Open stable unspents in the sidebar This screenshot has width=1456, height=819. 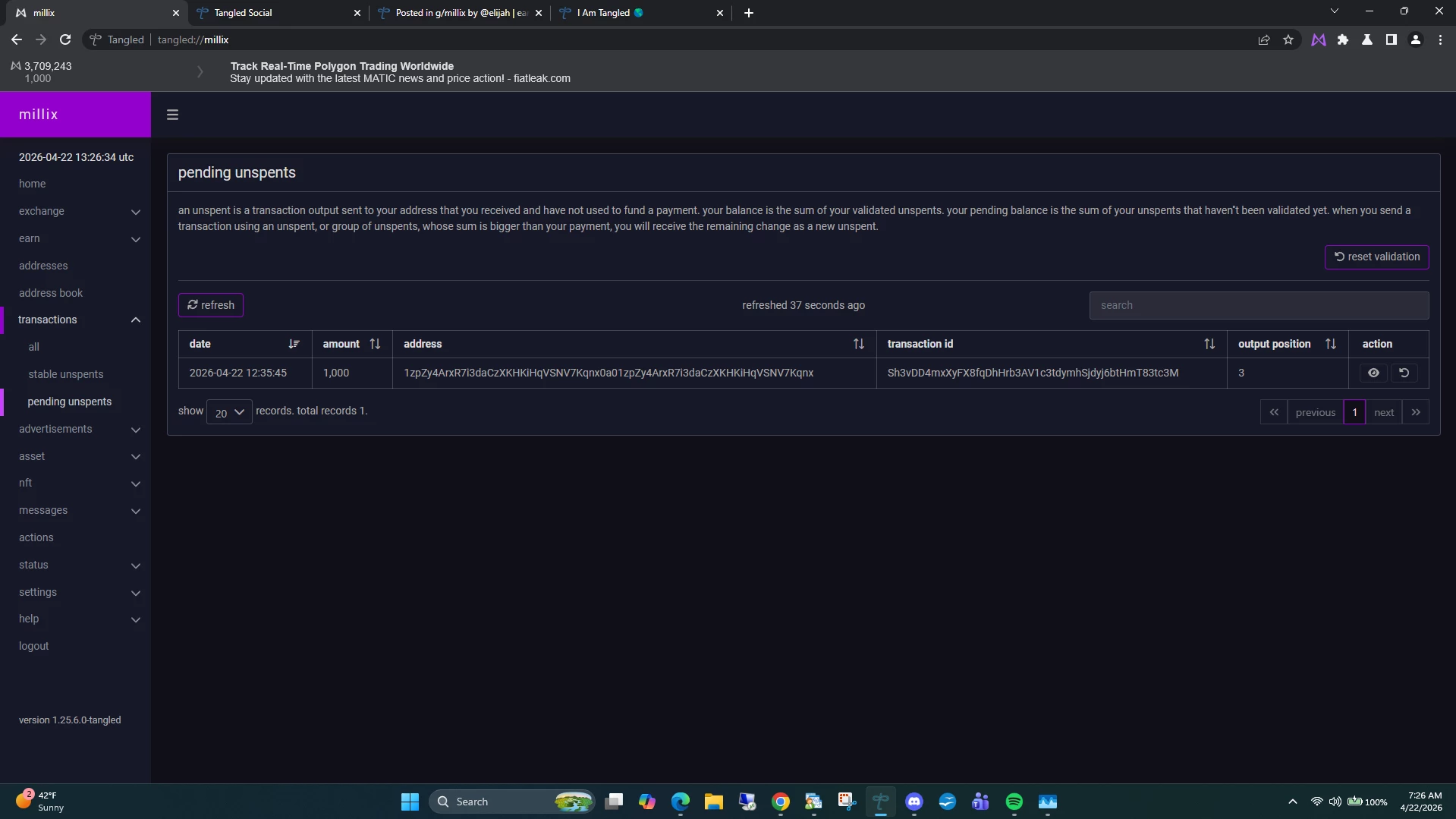pos(66,374)
